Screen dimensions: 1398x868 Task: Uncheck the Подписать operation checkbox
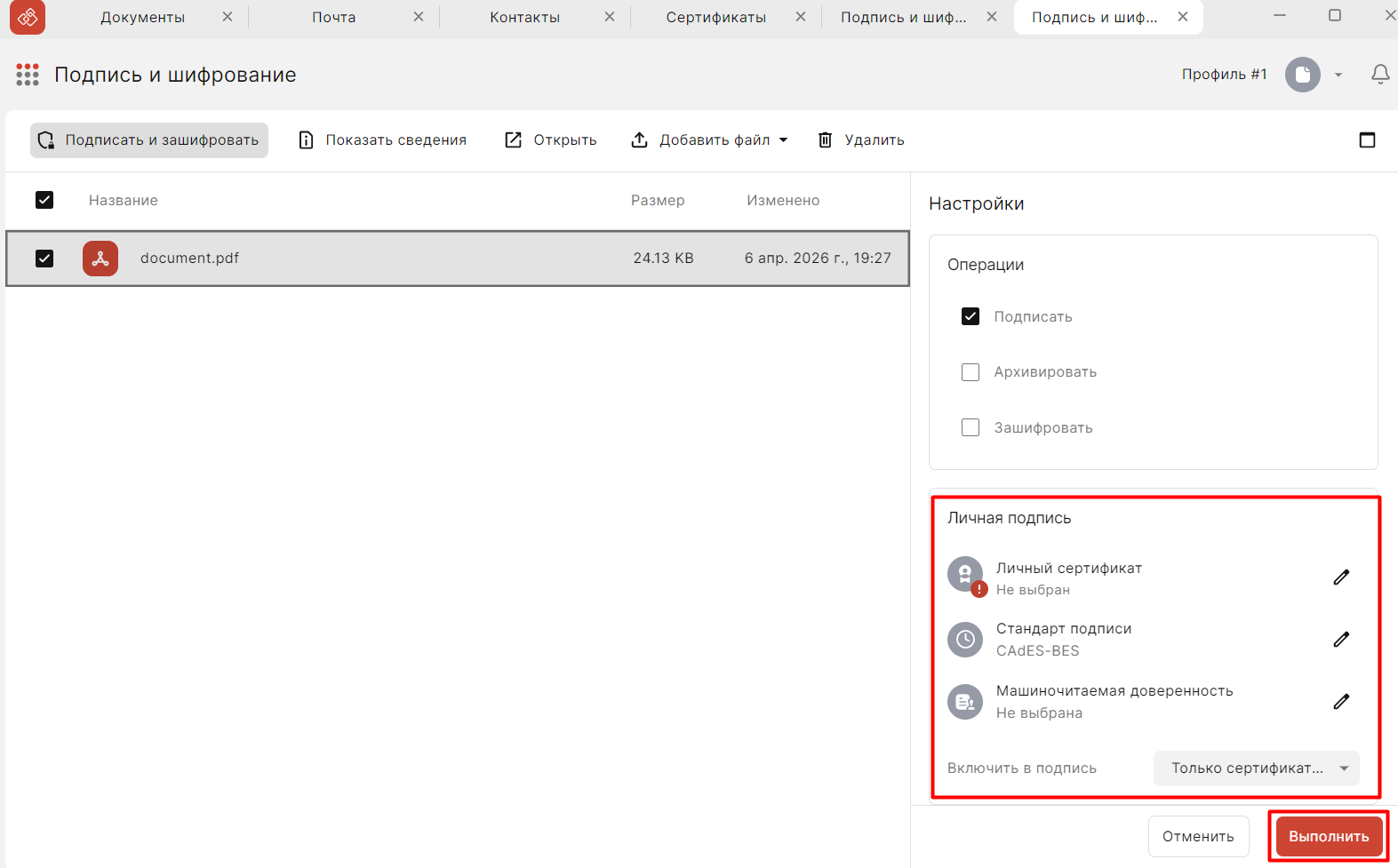pos(971,317)
